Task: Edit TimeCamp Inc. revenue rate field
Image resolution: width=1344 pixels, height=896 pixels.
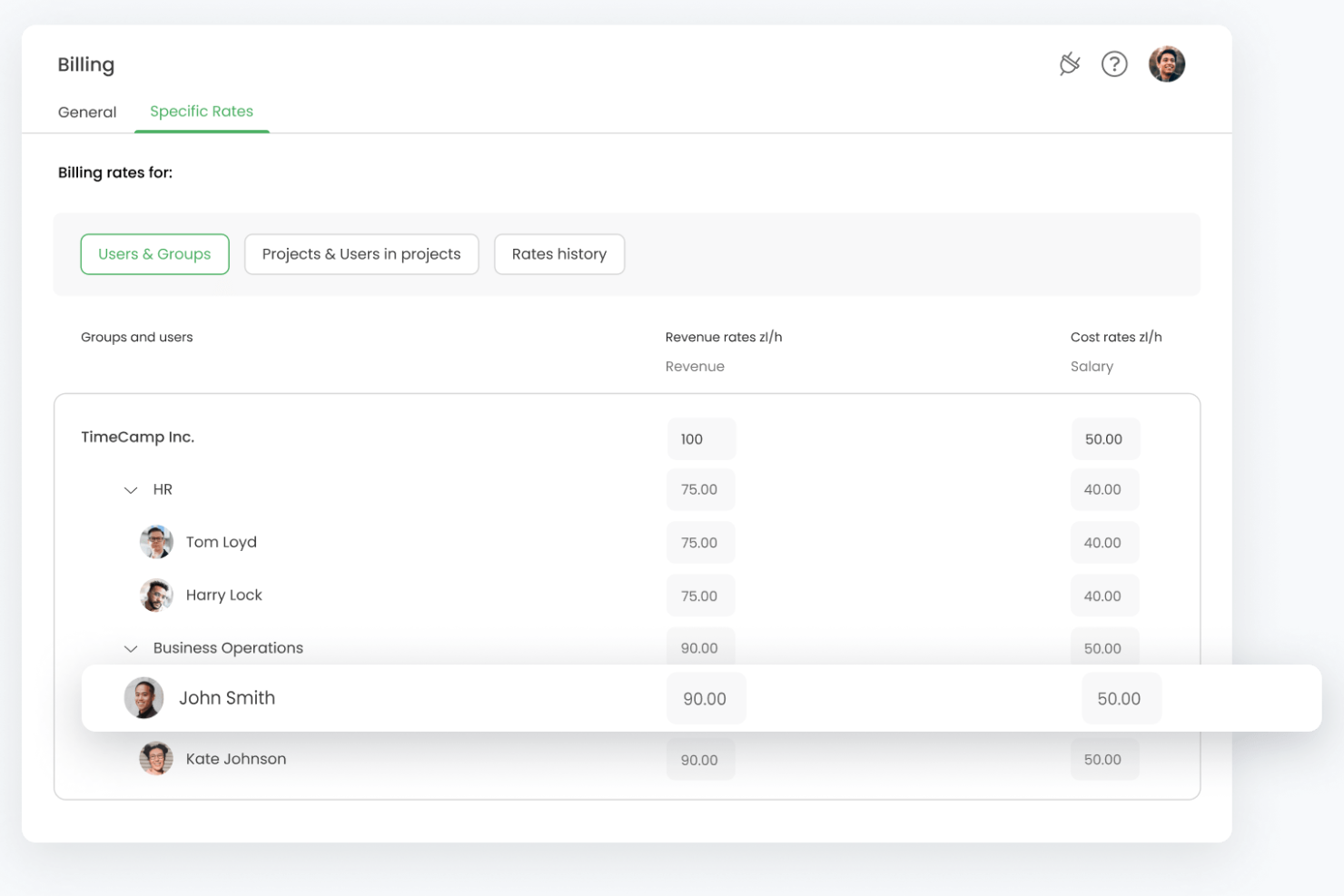Action: pyautogui.click(x=701, y=439)
